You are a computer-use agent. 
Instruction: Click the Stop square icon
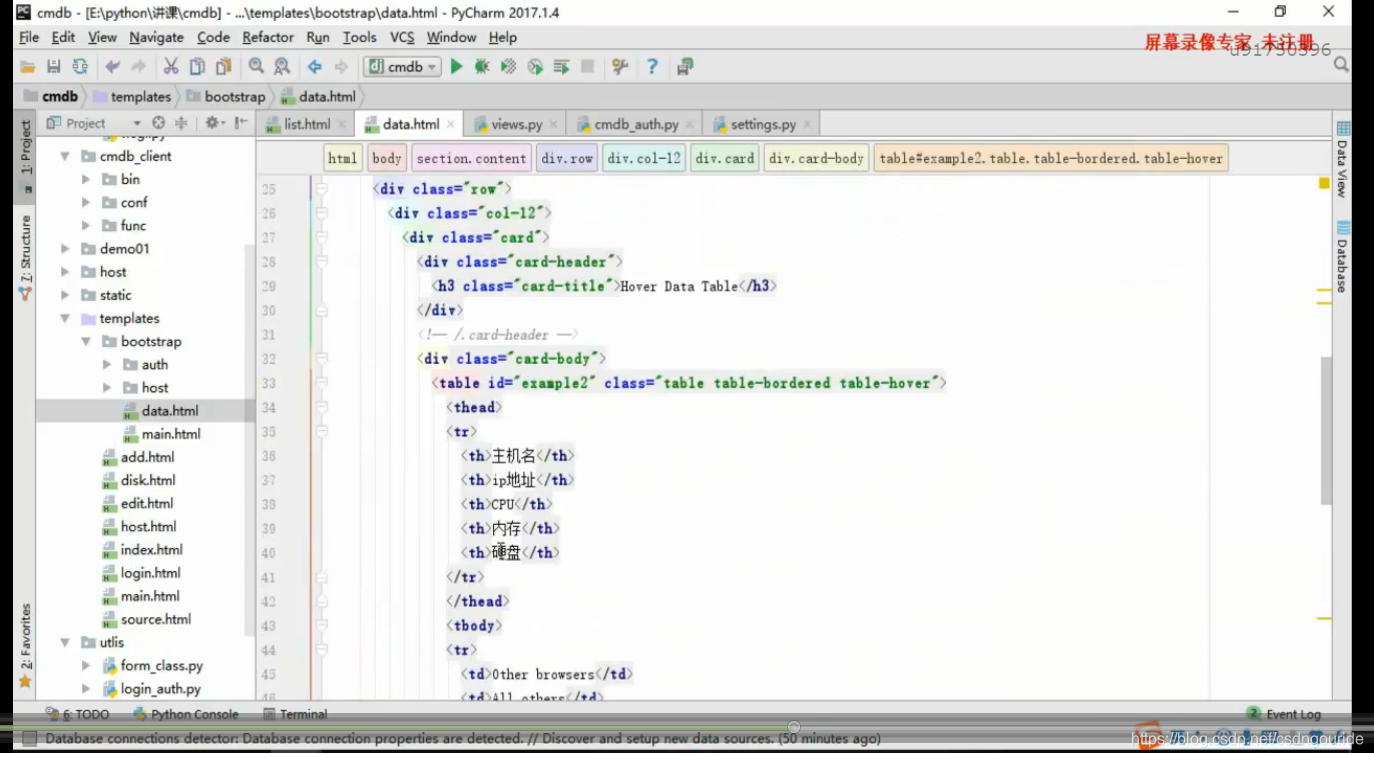[588, 66]
